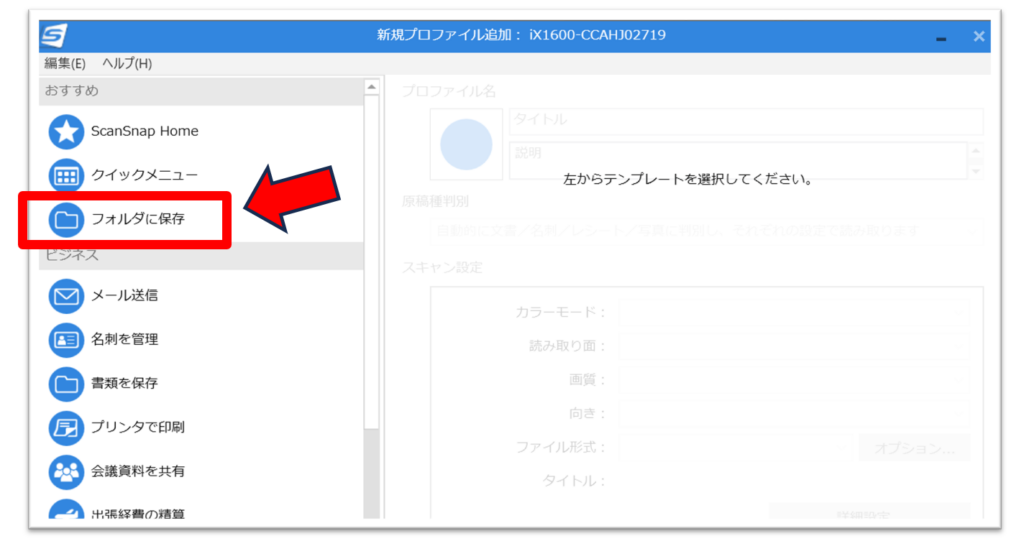Click the クイックメニュー grid icon

point(66,175)
